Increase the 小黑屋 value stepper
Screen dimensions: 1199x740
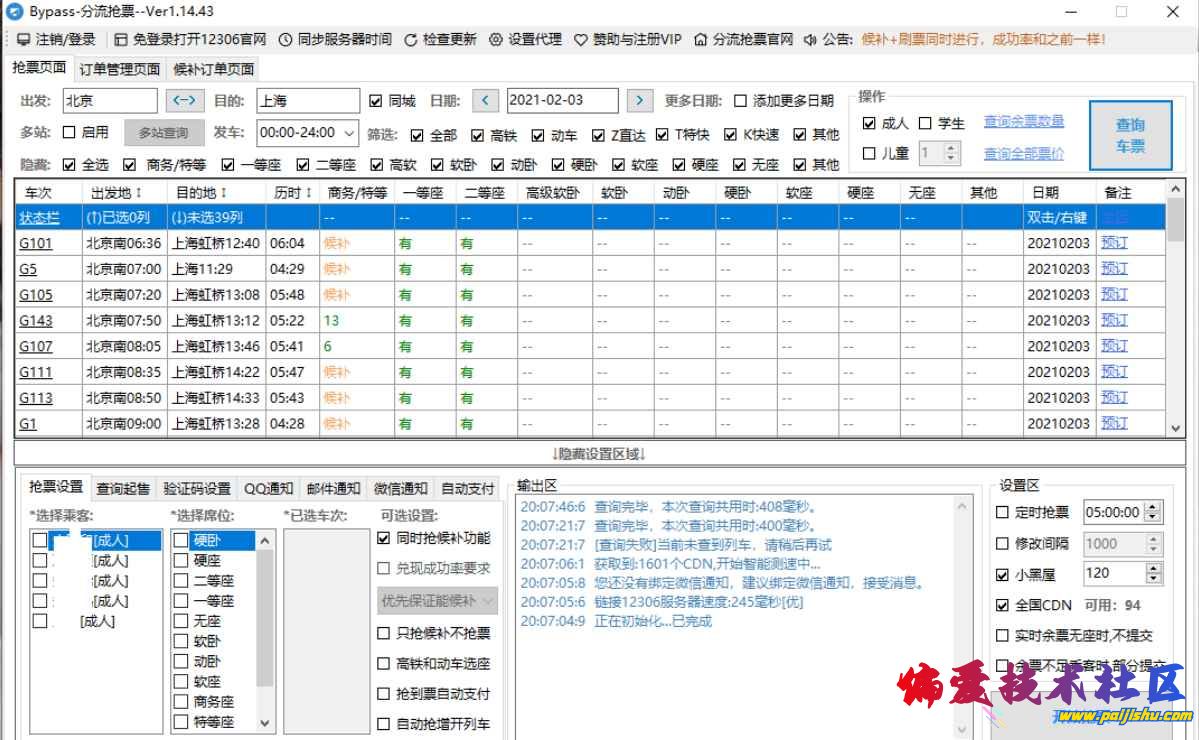click(1153, 569)
